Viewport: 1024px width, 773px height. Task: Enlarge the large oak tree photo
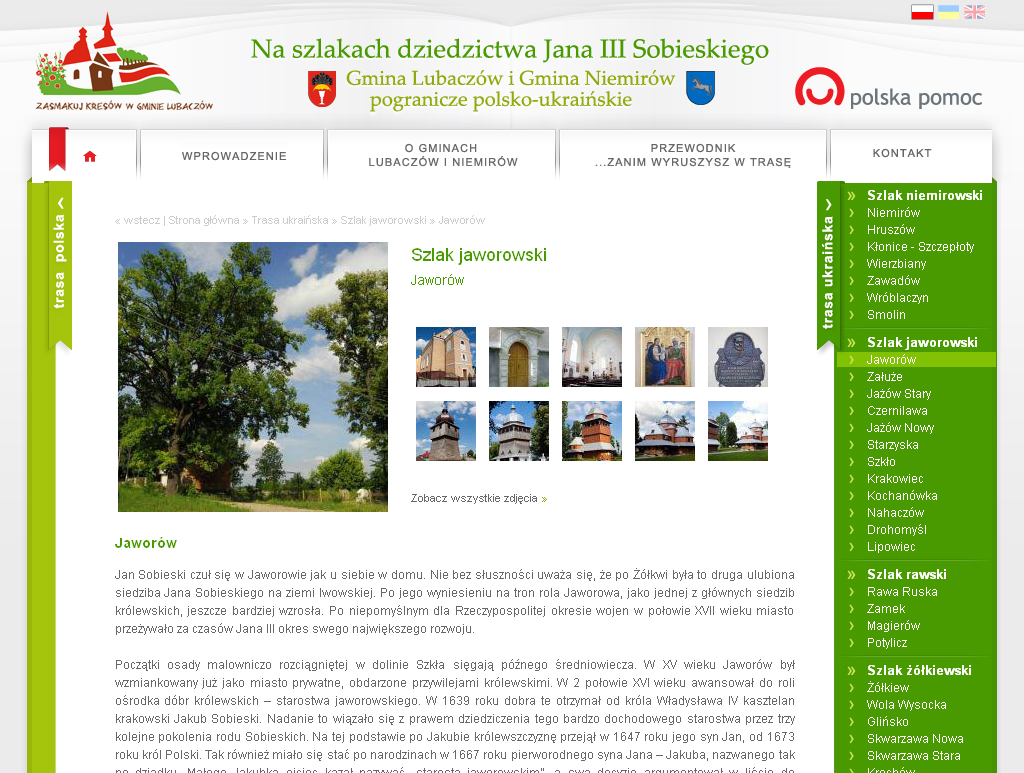[x=253, y=377]
